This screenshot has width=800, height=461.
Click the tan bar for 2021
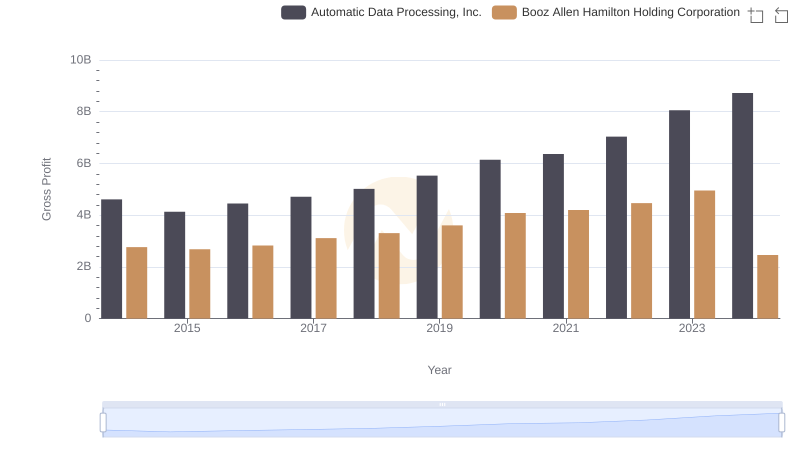click(x=579, y=264)
